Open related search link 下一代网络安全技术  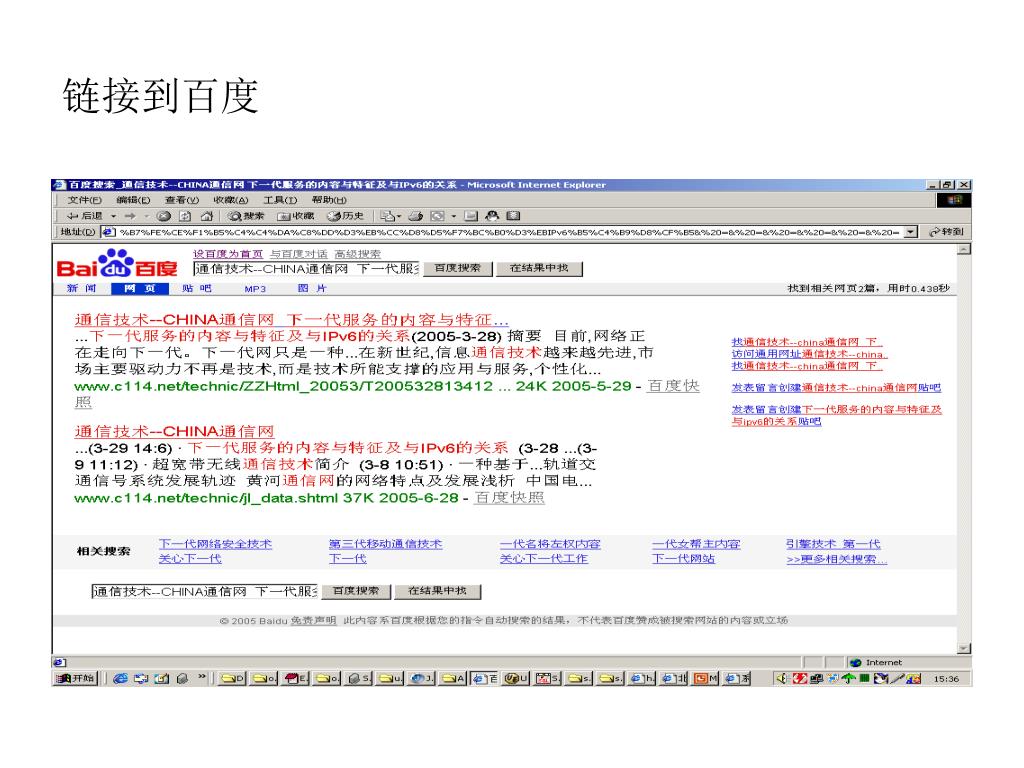pos(215,544)
